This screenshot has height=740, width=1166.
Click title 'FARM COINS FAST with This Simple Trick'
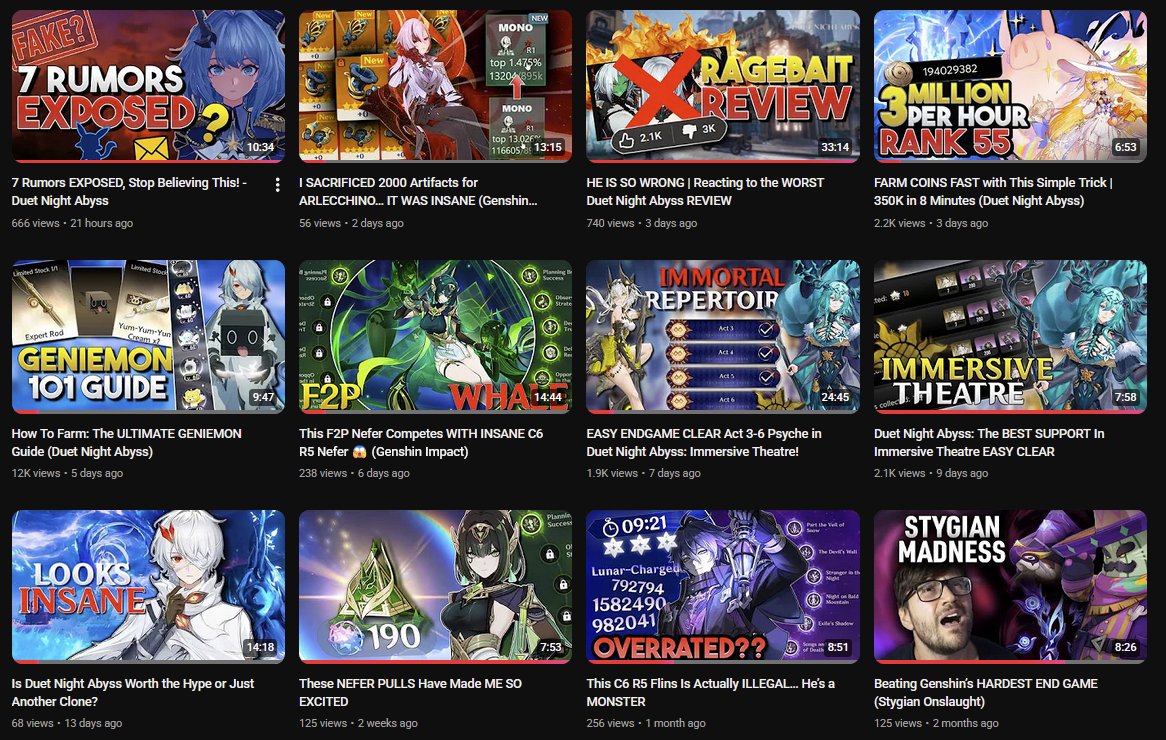pos(993,191)
